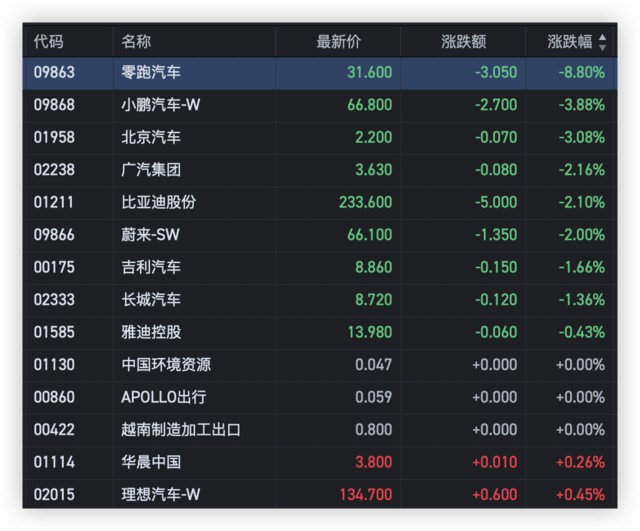
Task: Sort by 最新价 column header
Action: 338,42
